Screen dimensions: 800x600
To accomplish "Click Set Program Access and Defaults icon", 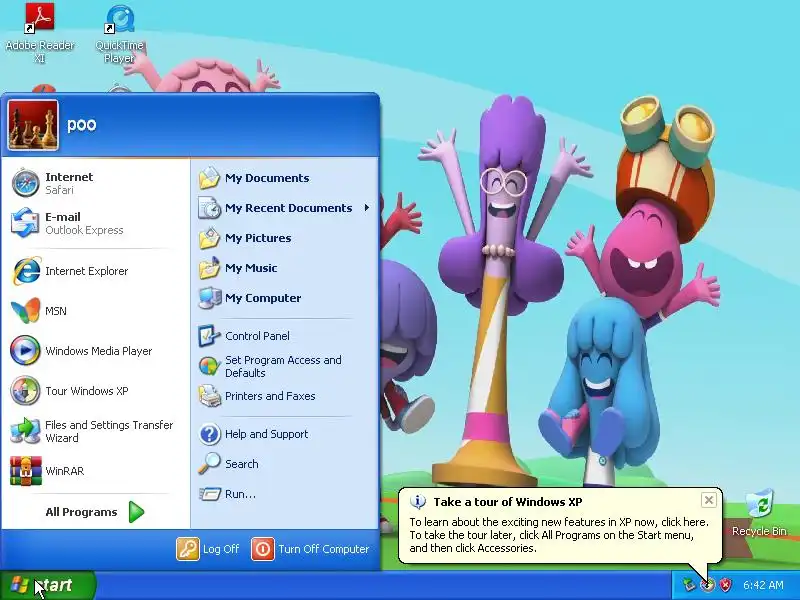I will [209, 366].
